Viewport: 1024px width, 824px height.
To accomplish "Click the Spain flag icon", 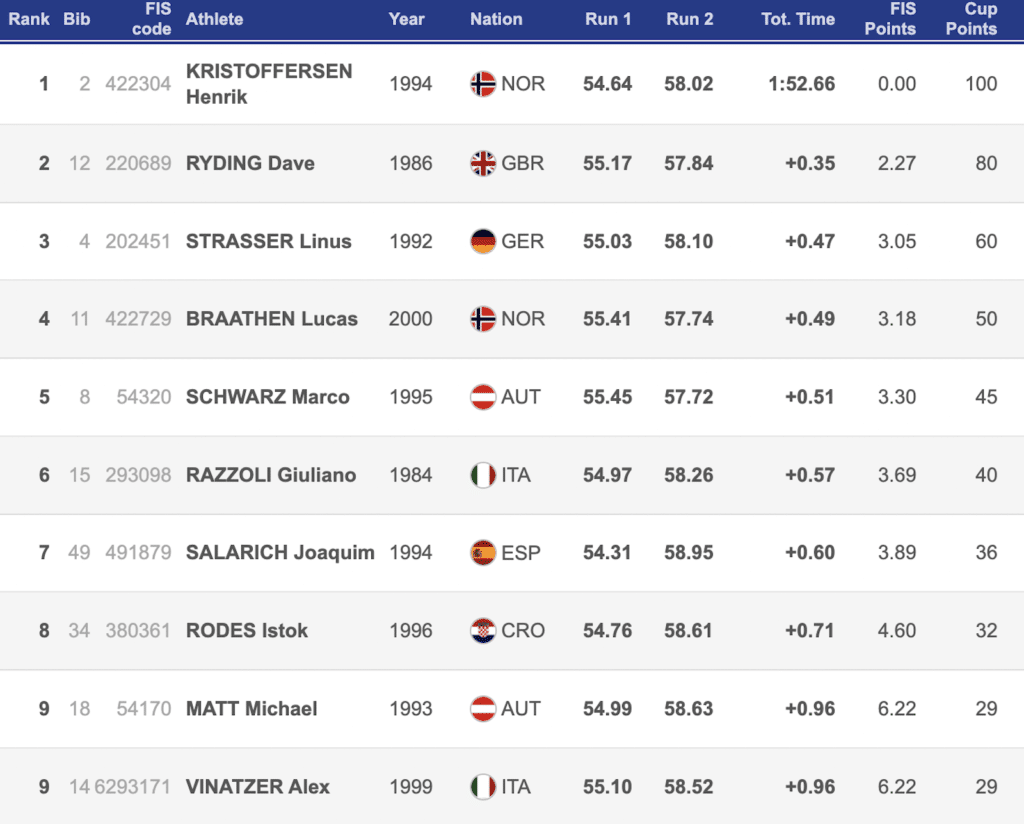I will pos(483,553).
